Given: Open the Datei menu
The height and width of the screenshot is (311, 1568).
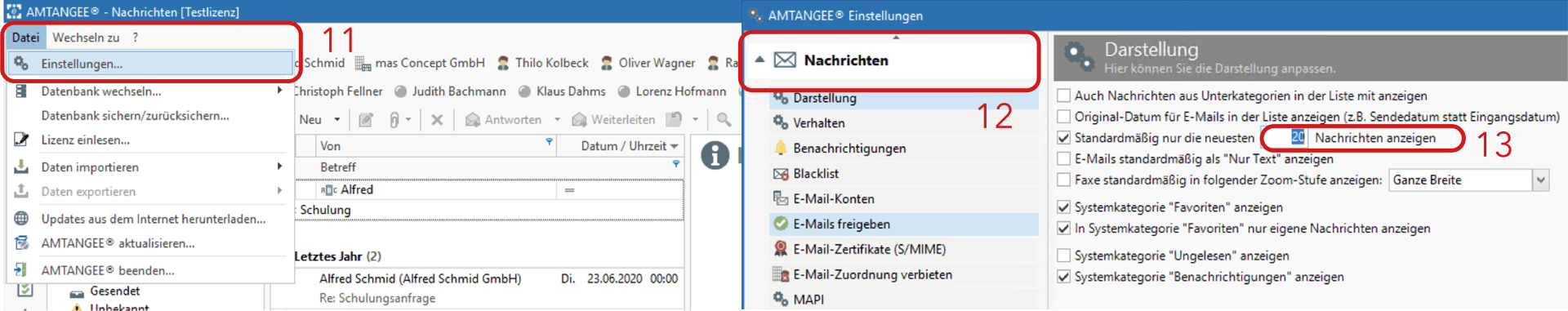Looking at the screenshot, I should [25, 38].
